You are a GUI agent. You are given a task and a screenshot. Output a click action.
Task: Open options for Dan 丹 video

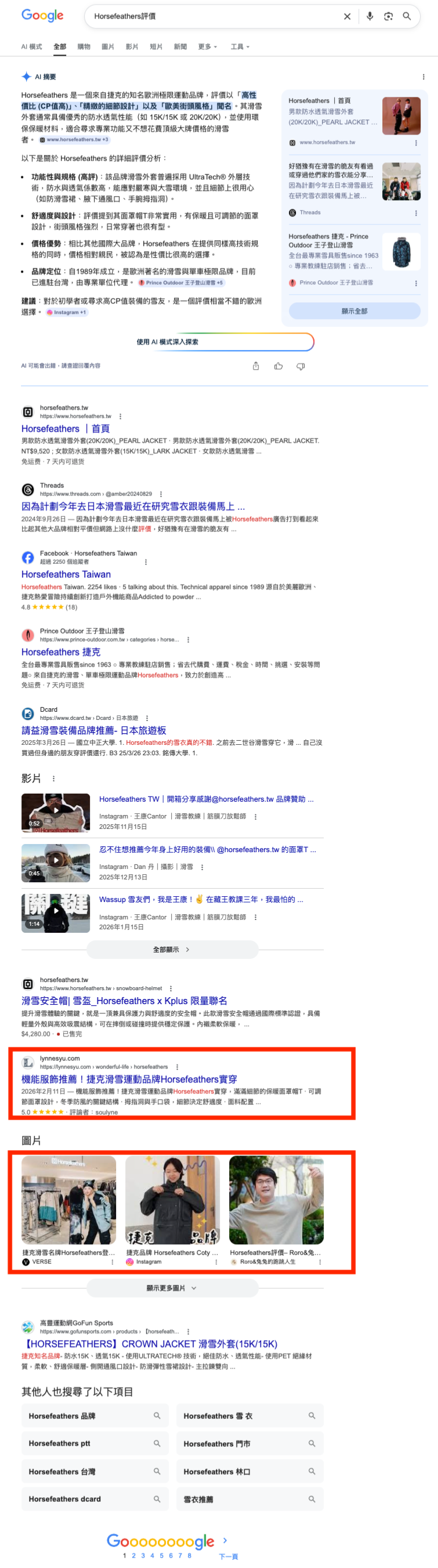202,867
